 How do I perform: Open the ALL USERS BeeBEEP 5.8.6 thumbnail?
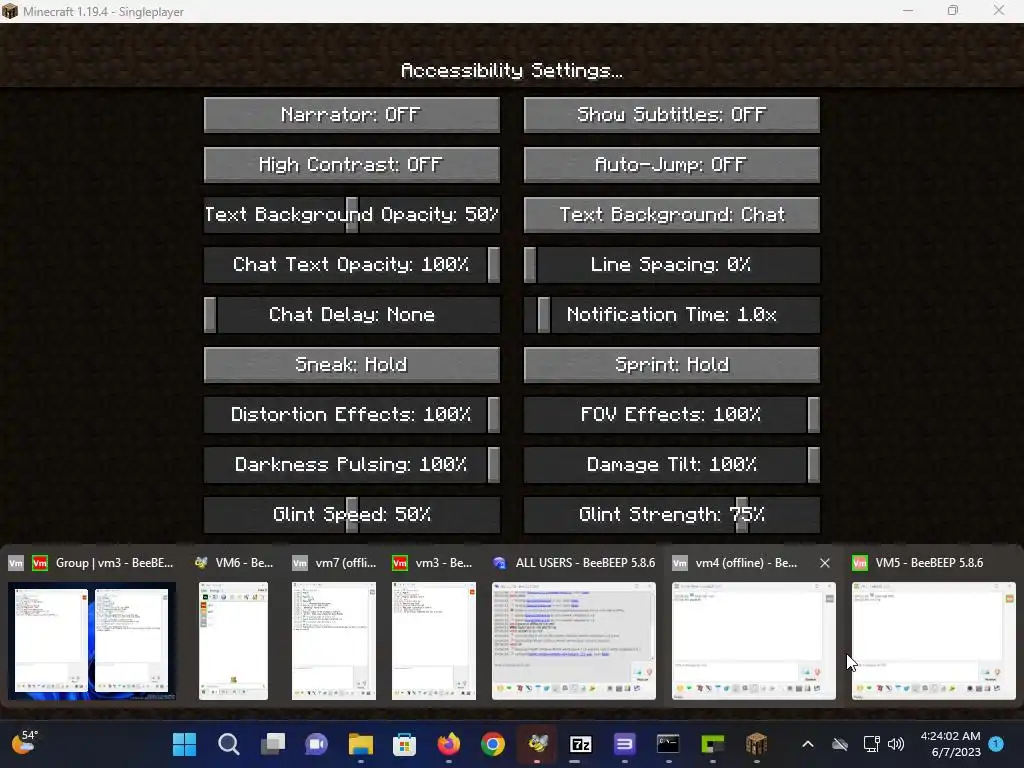coord(573,641)
